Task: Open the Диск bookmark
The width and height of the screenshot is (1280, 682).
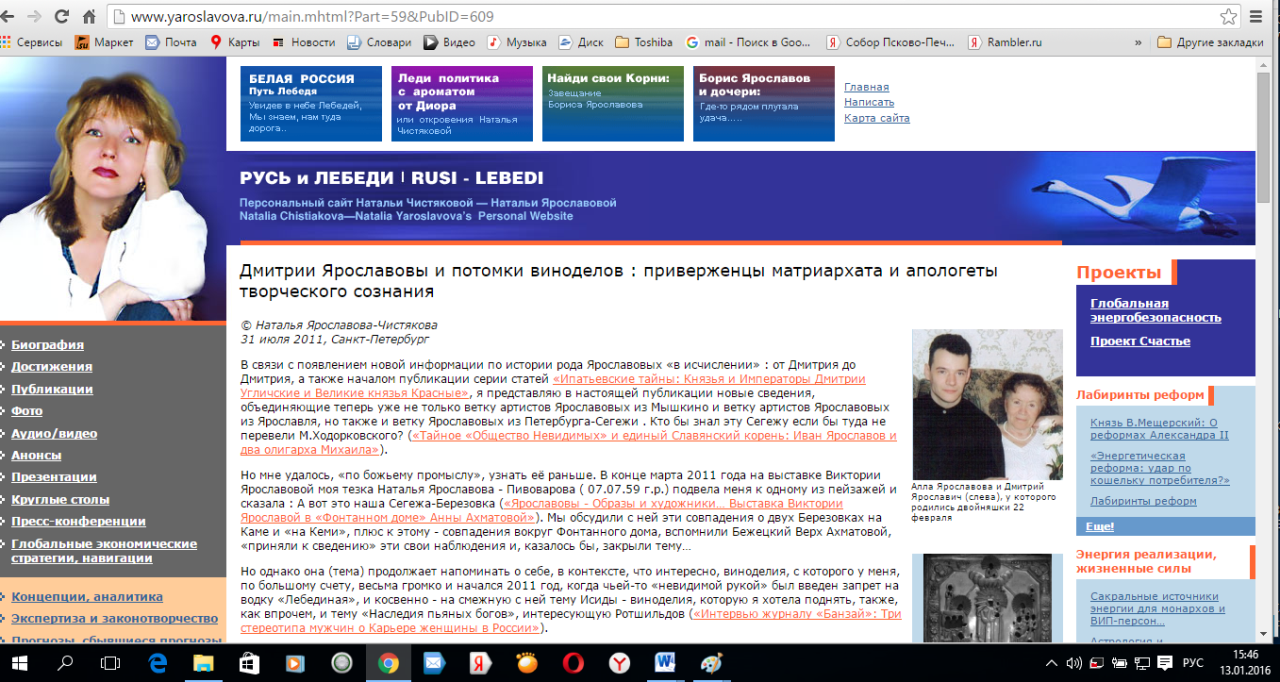Action: (x=581, y=43)
